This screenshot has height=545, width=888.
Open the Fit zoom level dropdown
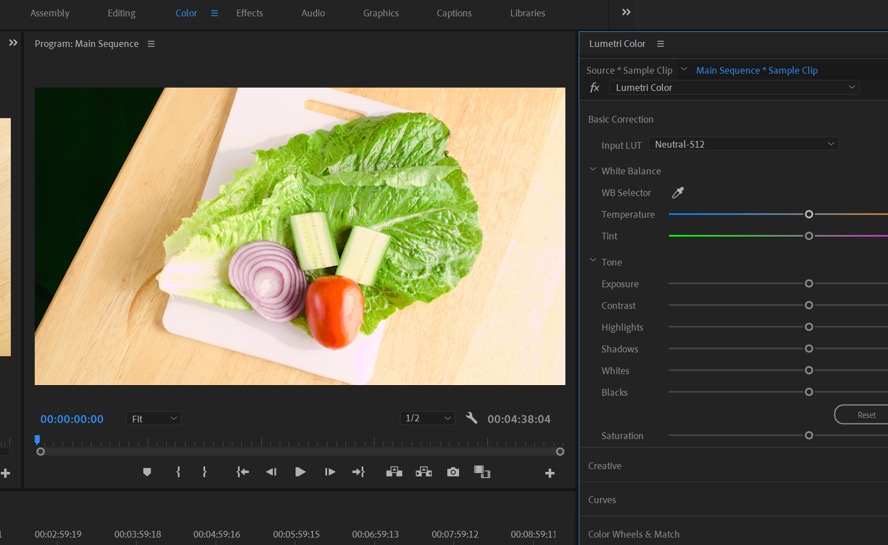point(154,419)
